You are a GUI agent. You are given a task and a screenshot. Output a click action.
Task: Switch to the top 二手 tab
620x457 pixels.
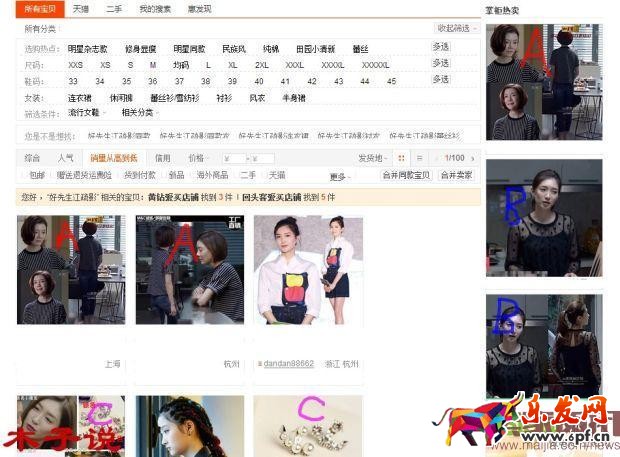tap(114, 9)
